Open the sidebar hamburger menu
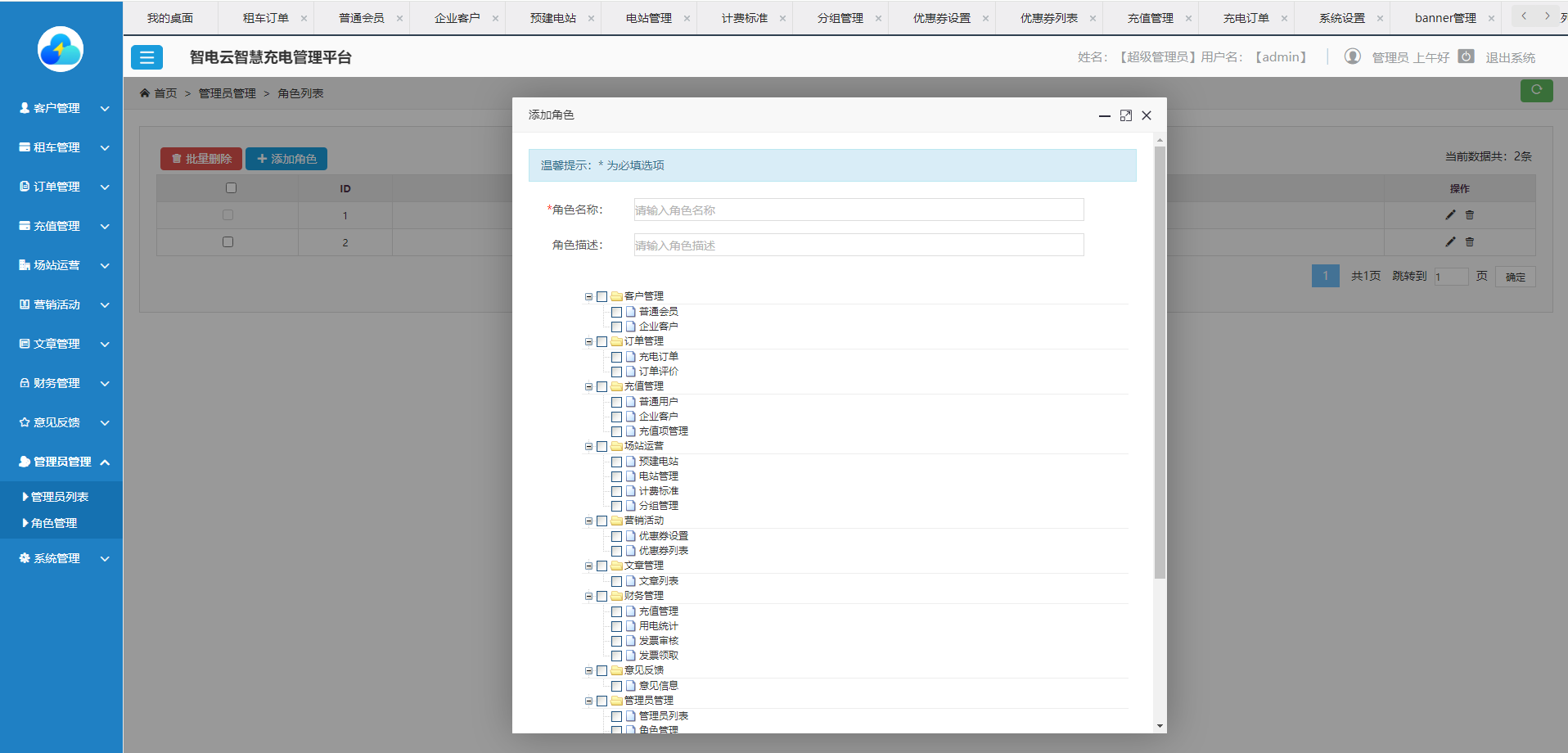The width and height of the screenshot is (1568, 753). (146, 57)
